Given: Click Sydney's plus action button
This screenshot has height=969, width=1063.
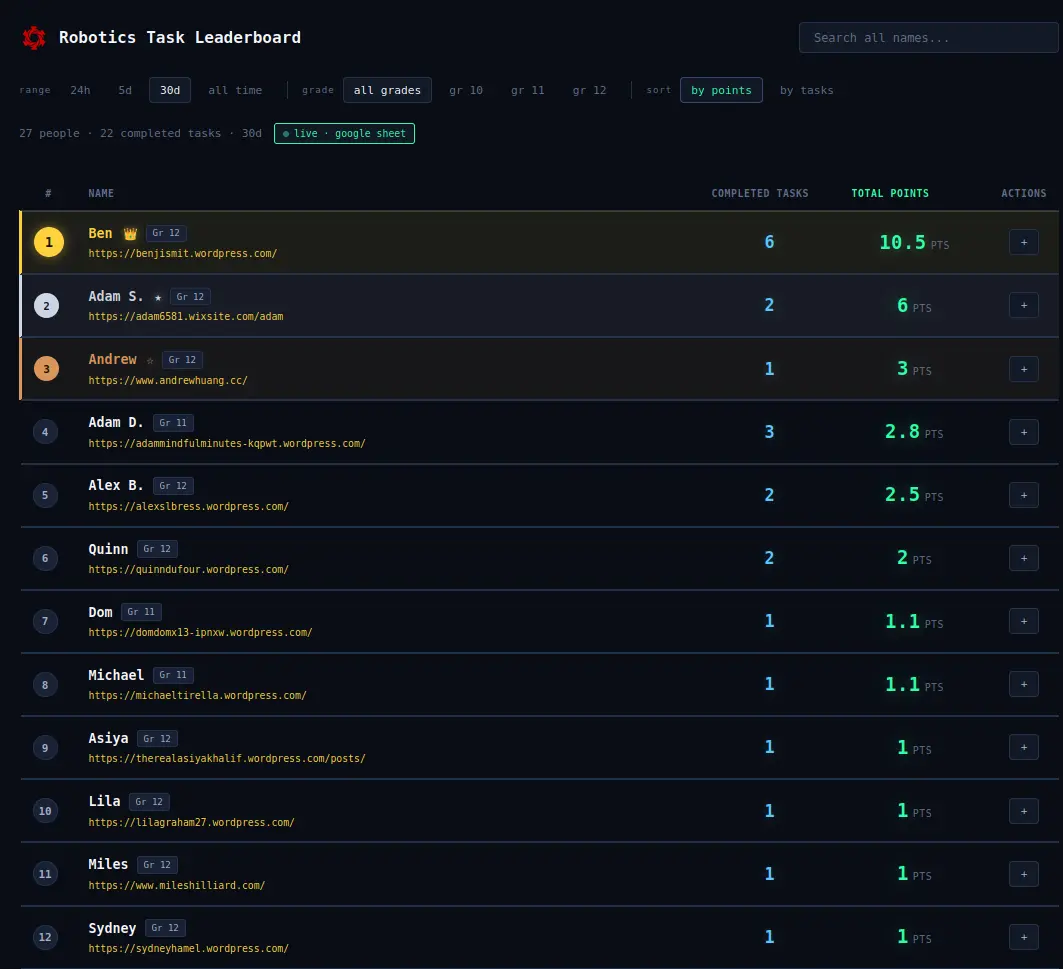Looking at the screenshot, I should (x=1024, y=937).
